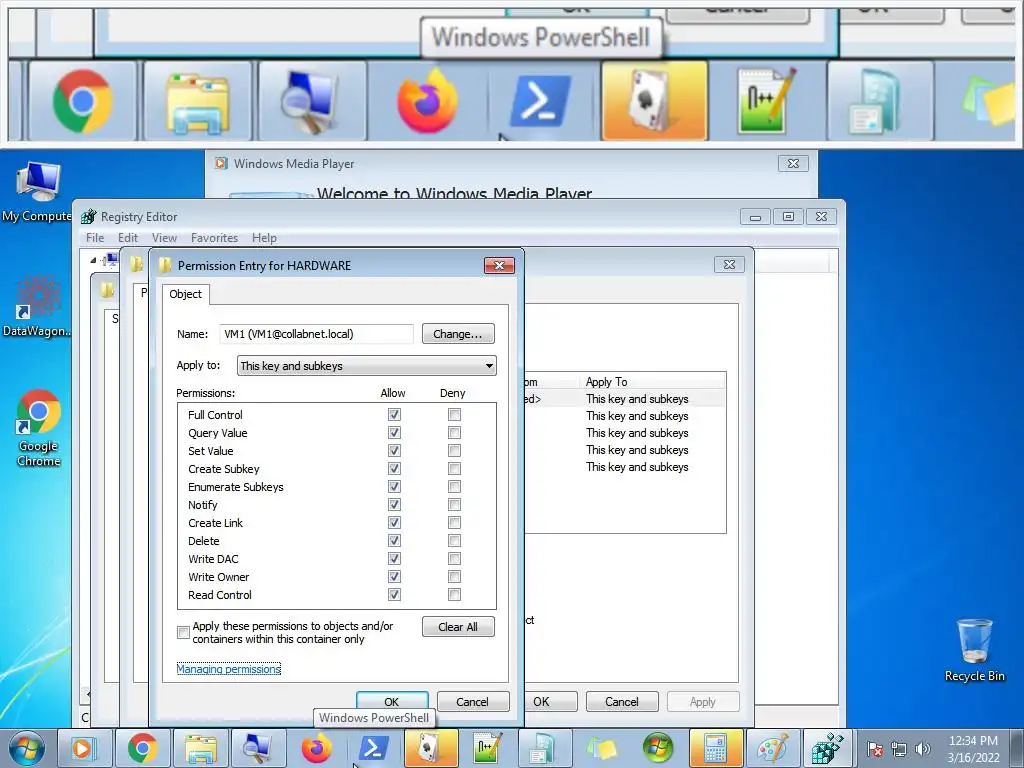
Task: Enable apply permissions within this container only
Action: pos(184,632)
